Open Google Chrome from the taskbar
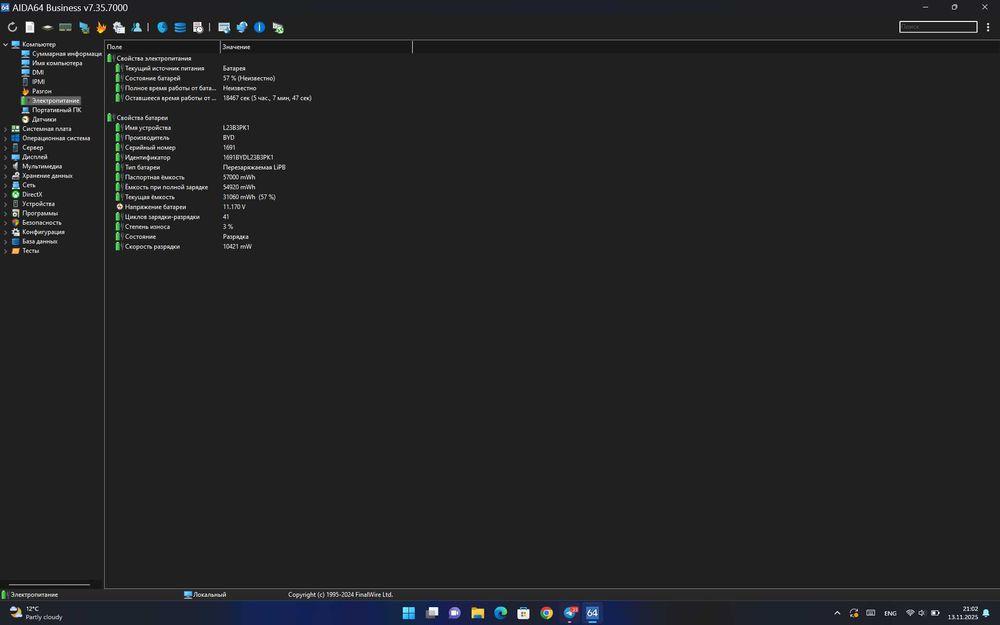The width and height of the screenshot is (1000, 625). [x=547, y=613]
